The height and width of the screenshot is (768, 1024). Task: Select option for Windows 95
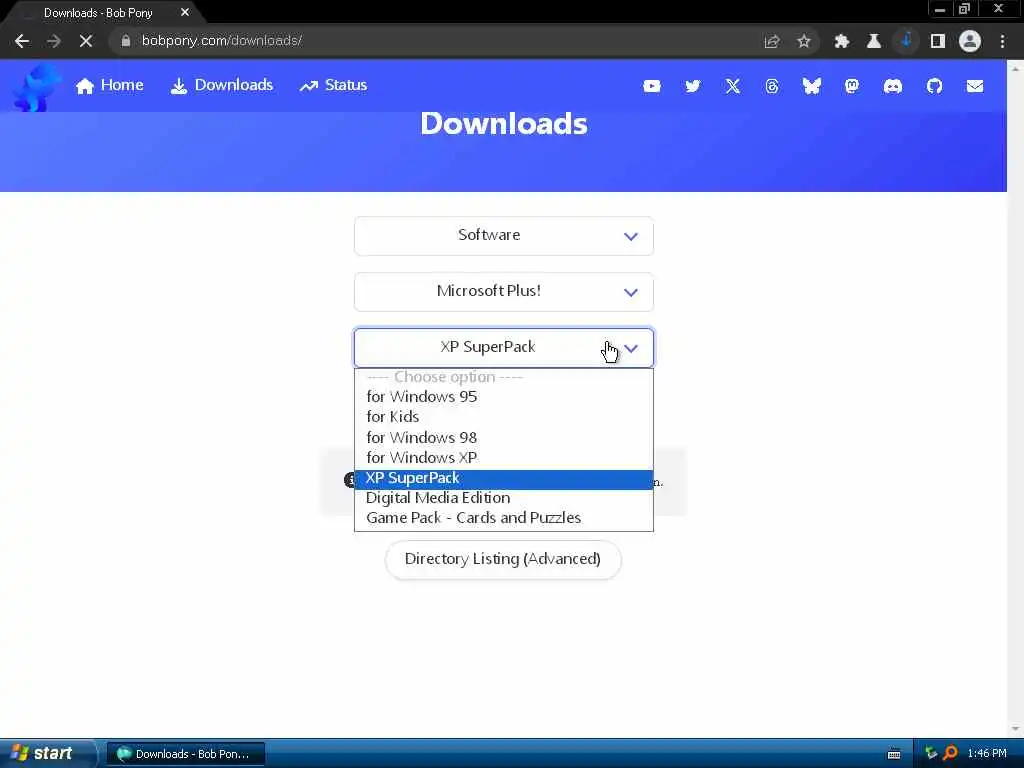pyautogui.click(x=504, y=397)
